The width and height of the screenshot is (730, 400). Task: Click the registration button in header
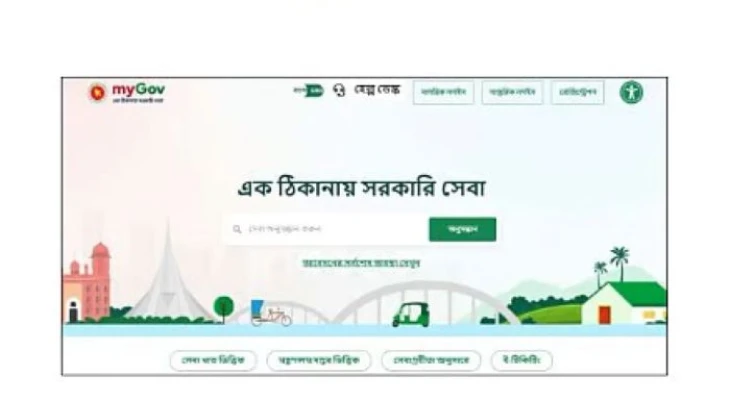pos(578,92)
